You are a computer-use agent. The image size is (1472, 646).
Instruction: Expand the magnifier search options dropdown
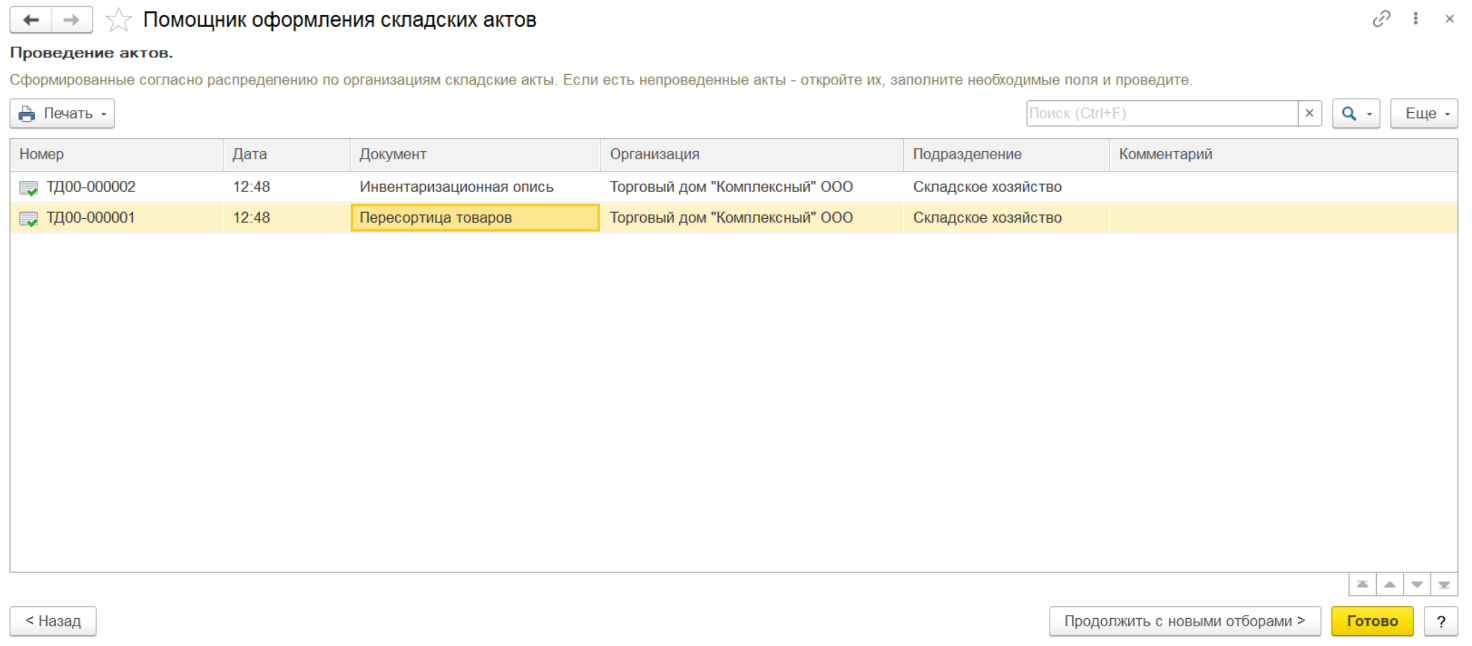pyautogui.click(x=1355, y=114)
